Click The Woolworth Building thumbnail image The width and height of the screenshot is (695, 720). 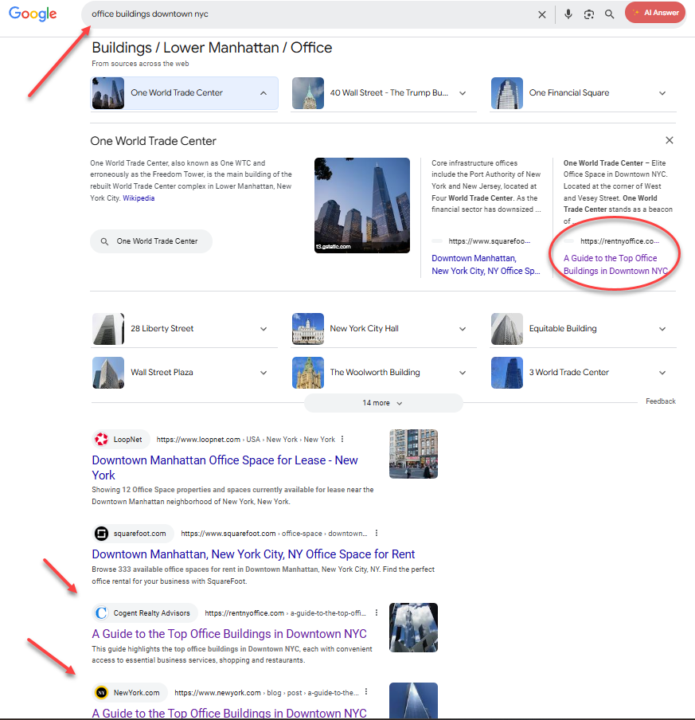(308, 372)
